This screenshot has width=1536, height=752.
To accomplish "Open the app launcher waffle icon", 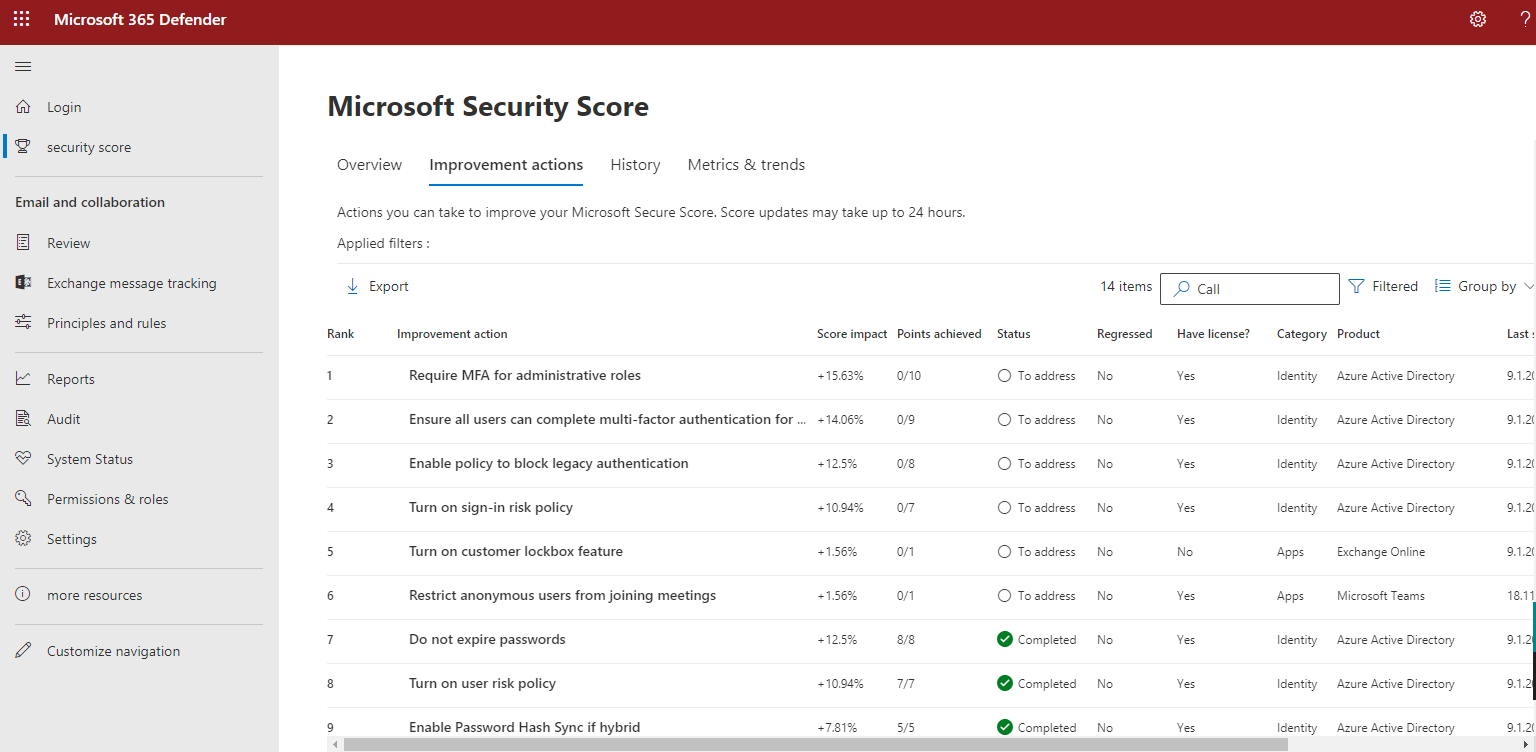I will (x=21, y=19).
